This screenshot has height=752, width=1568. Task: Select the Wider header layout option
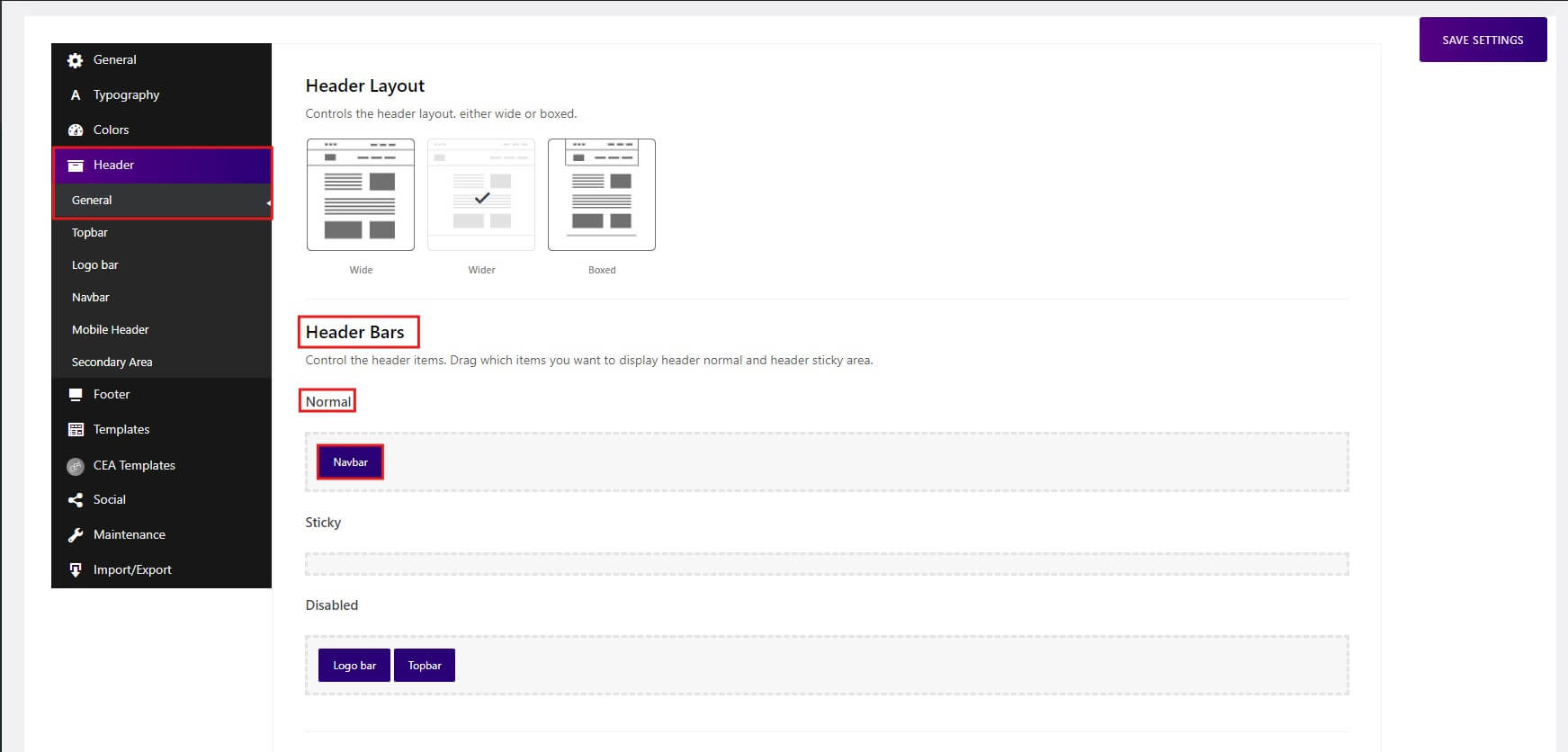(481, 194)
